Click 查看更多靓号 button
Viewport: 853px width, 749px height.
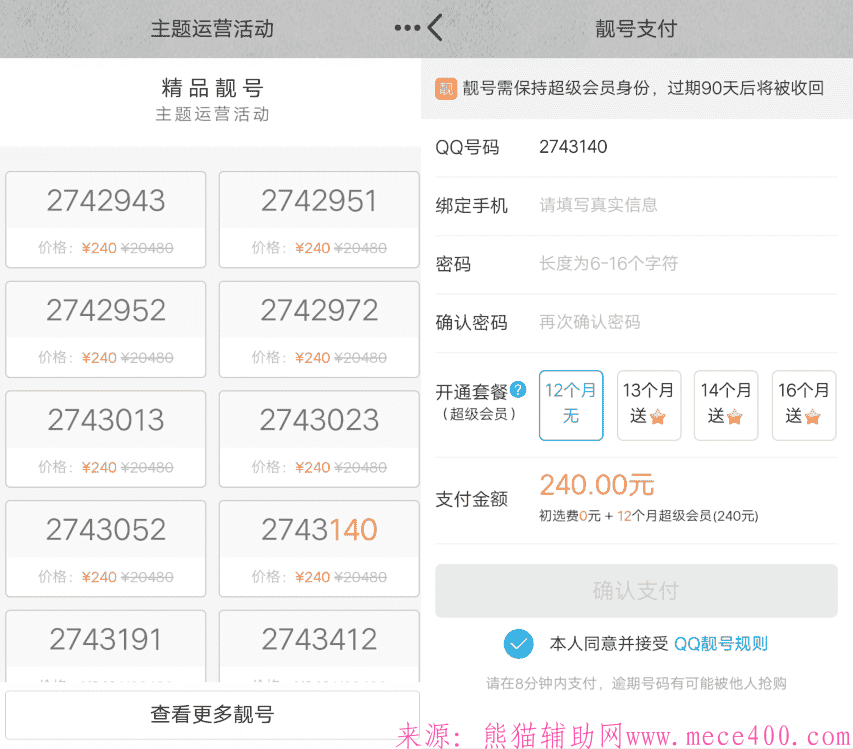[x=212, y=714]
